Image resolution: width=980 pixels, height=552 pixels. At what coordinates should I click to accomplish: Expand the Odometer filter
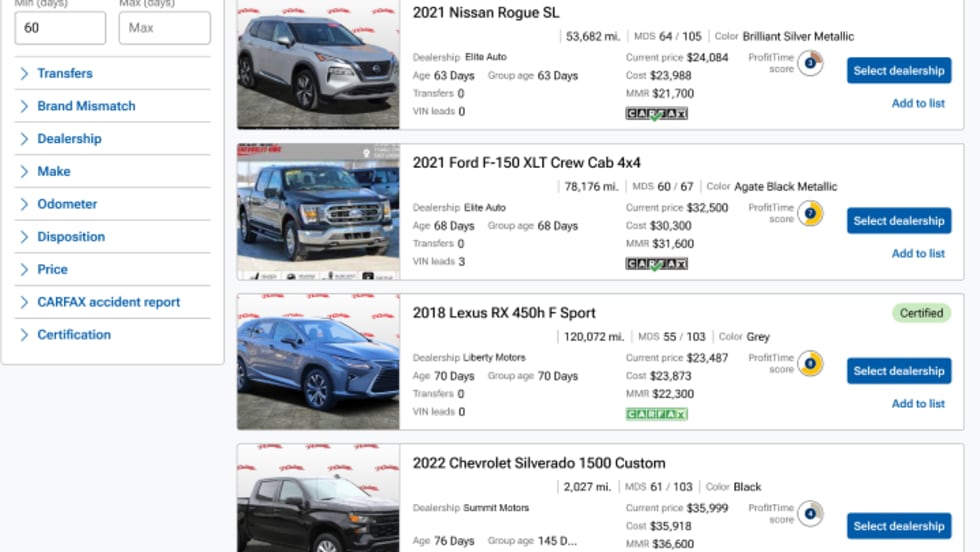tap(67, 204)
